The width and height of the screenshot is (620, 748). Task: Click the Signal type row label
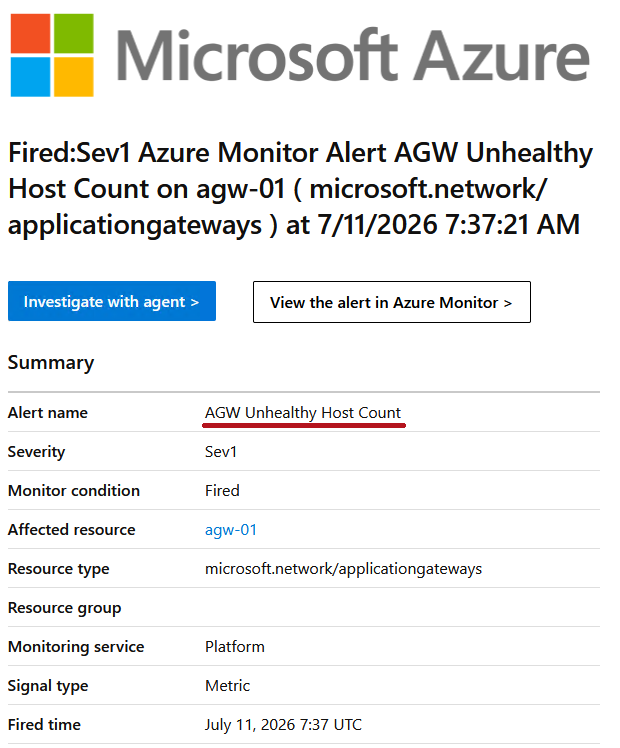coord(48,686)
